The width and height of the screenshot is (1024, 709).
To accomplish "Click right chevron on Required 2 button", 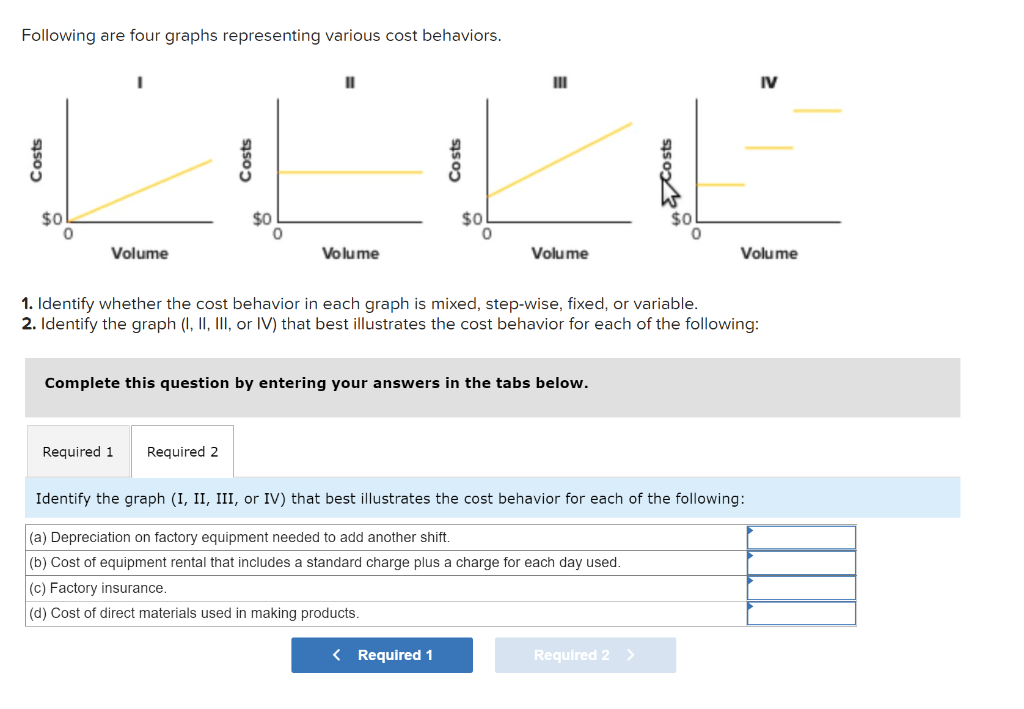I will (x=630, y=655).
